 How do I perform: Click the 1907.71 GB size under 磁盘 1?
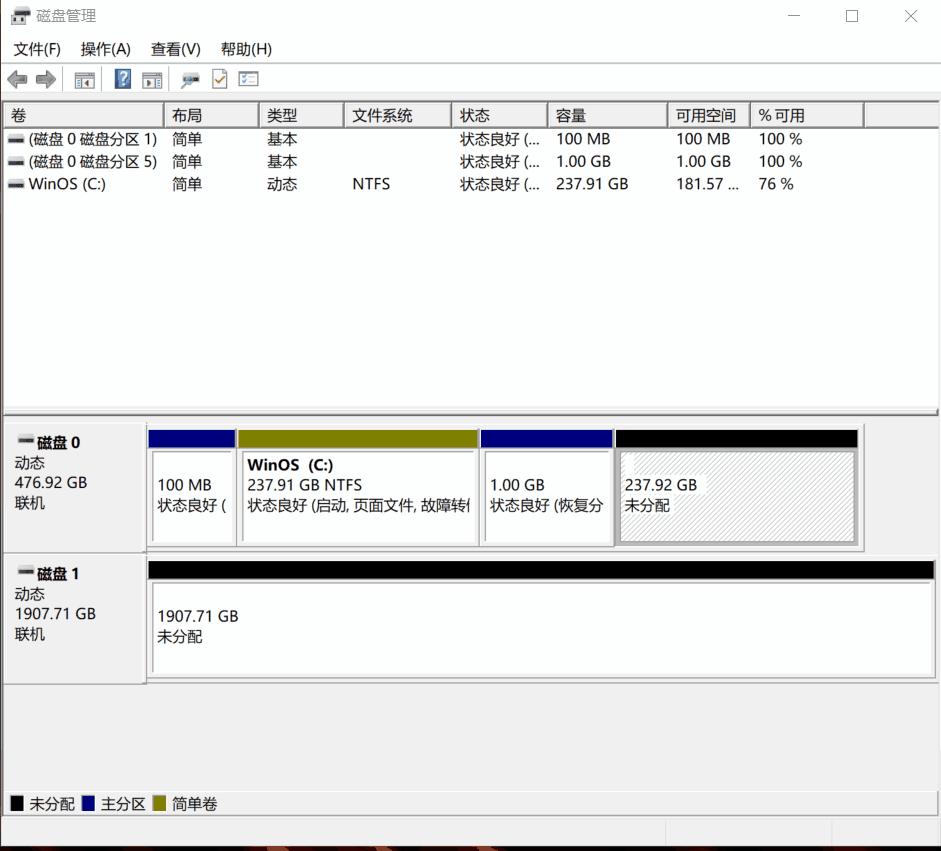tap(55, 613)
